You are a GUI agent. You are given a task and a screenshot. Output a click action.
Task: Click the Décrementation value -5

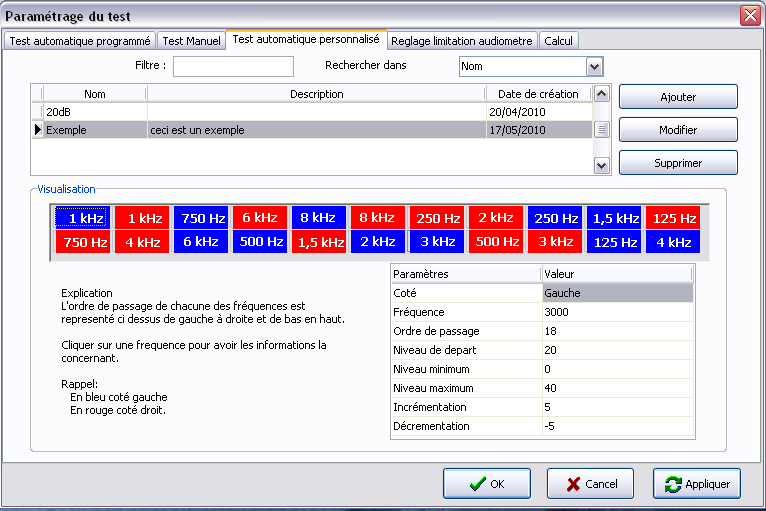pyautogui.click(x=618, y=426)
